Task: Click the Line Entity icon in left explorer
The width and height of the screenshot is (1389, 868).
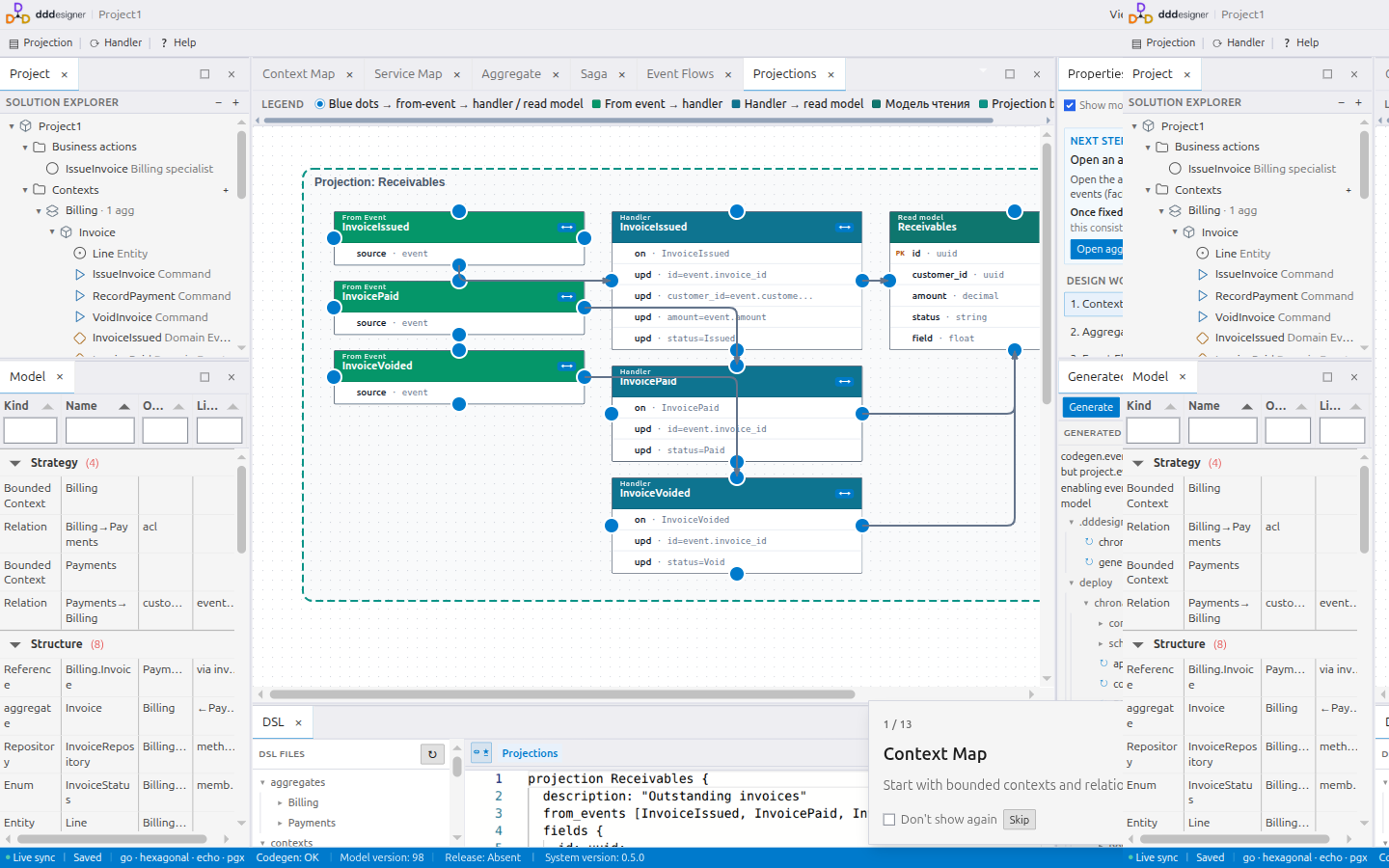Action: [80, 254]
